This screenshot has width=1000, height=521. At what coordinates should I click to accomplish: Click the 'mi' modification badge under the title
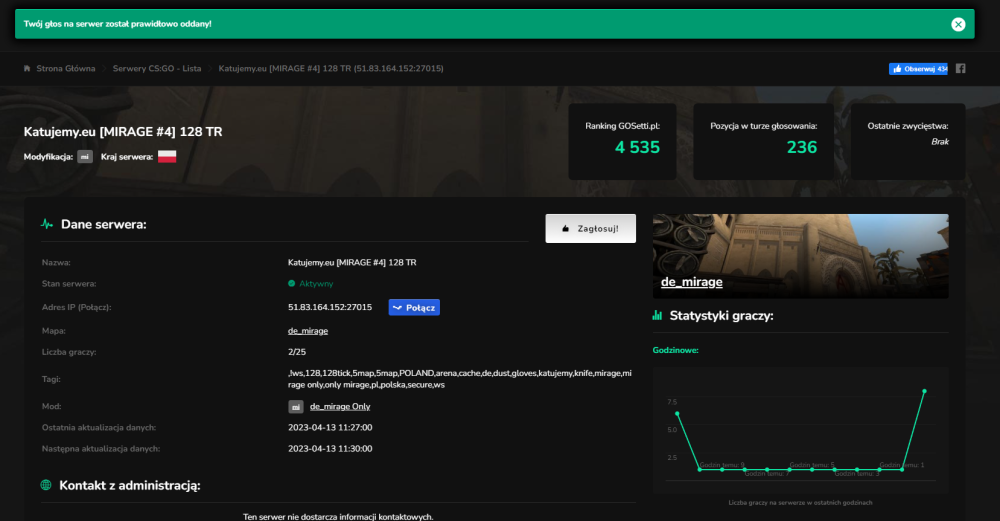pyautogui.click(x=85, y=157)
